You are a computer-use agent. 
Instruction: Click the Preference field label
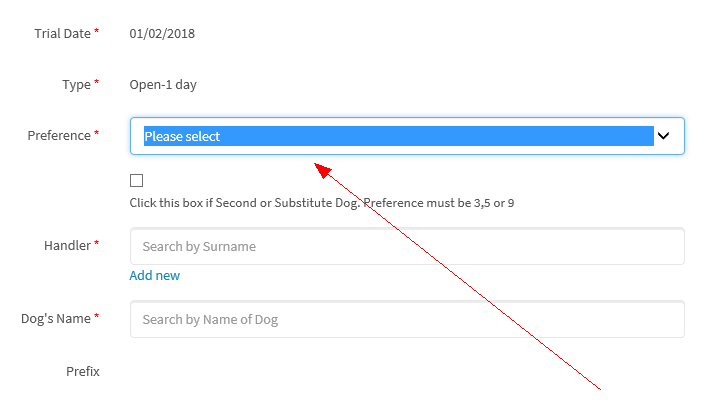[x=59, y=135]
